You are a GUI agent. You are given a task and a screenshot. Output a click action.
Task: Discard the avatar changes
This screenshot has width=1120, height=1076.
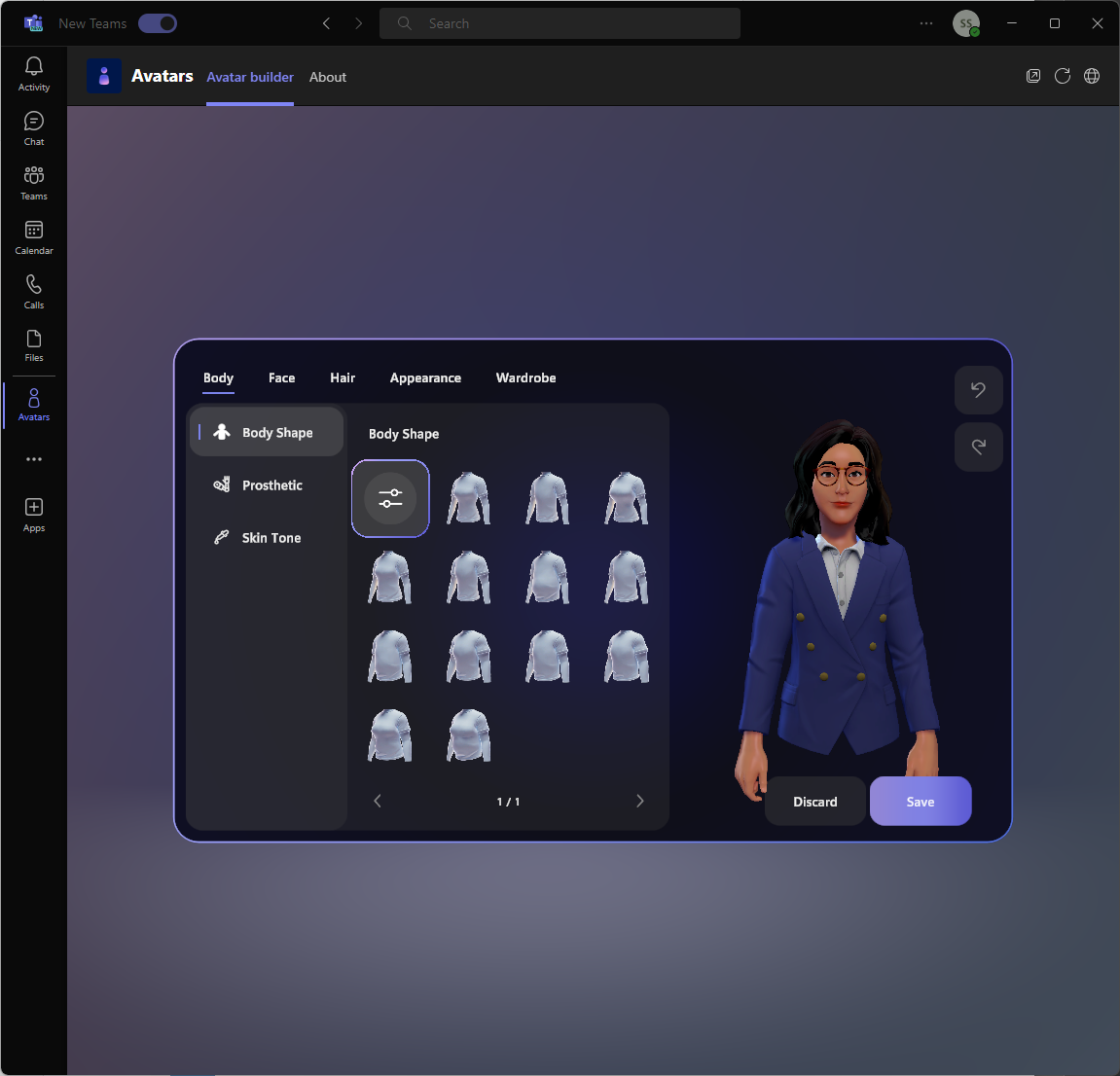(x=815, y=801)
